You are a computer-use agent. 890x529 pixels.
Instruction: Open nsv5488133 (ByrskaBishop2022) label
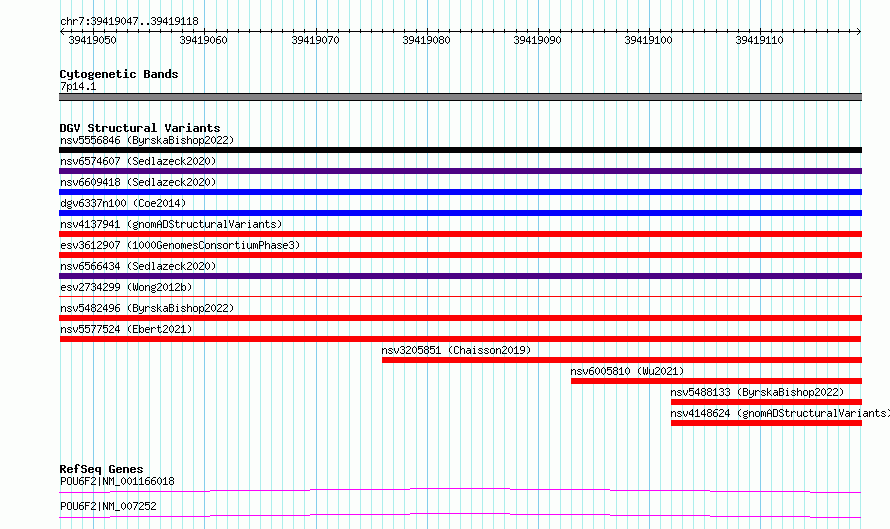[757, 392]
